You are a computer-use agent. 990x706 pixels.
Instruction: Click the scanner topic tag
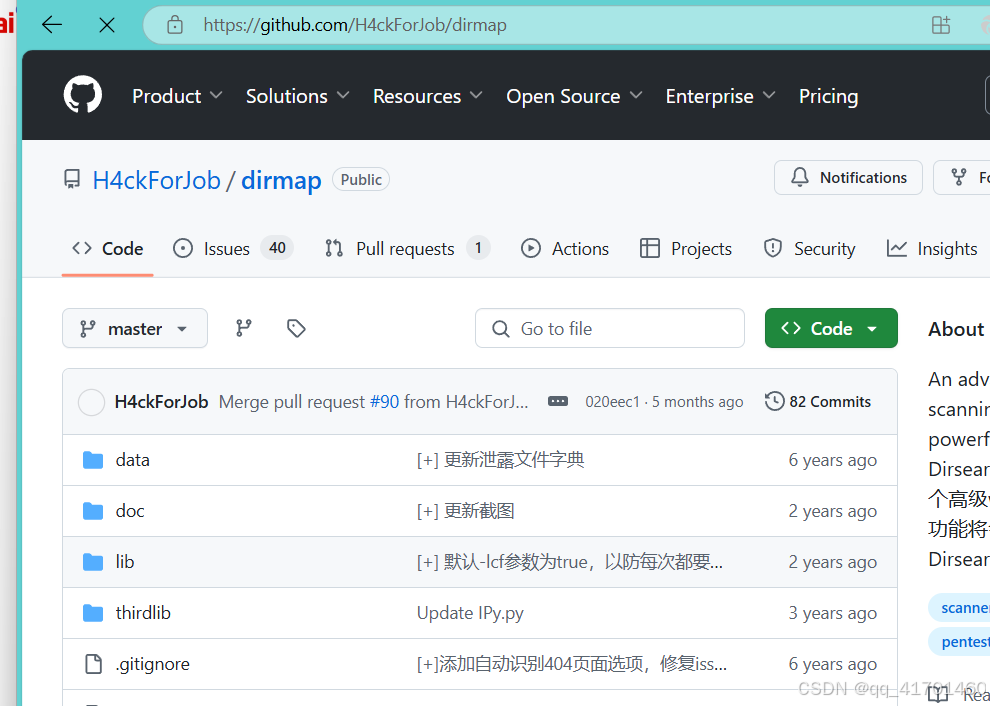(x=959, y=608)
